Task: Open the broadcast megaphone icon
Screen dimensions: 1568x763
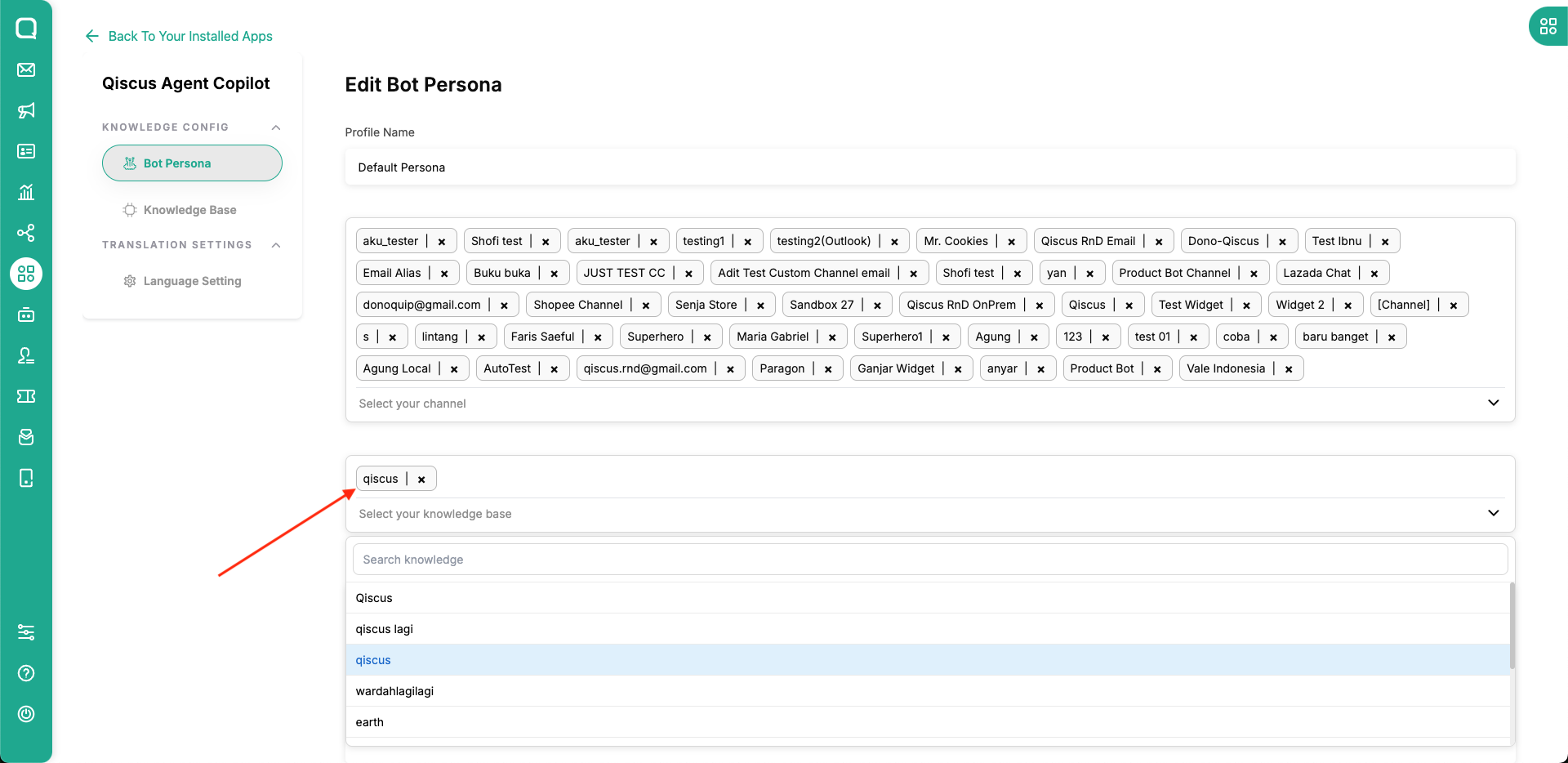Action: [x=26, y=110]
